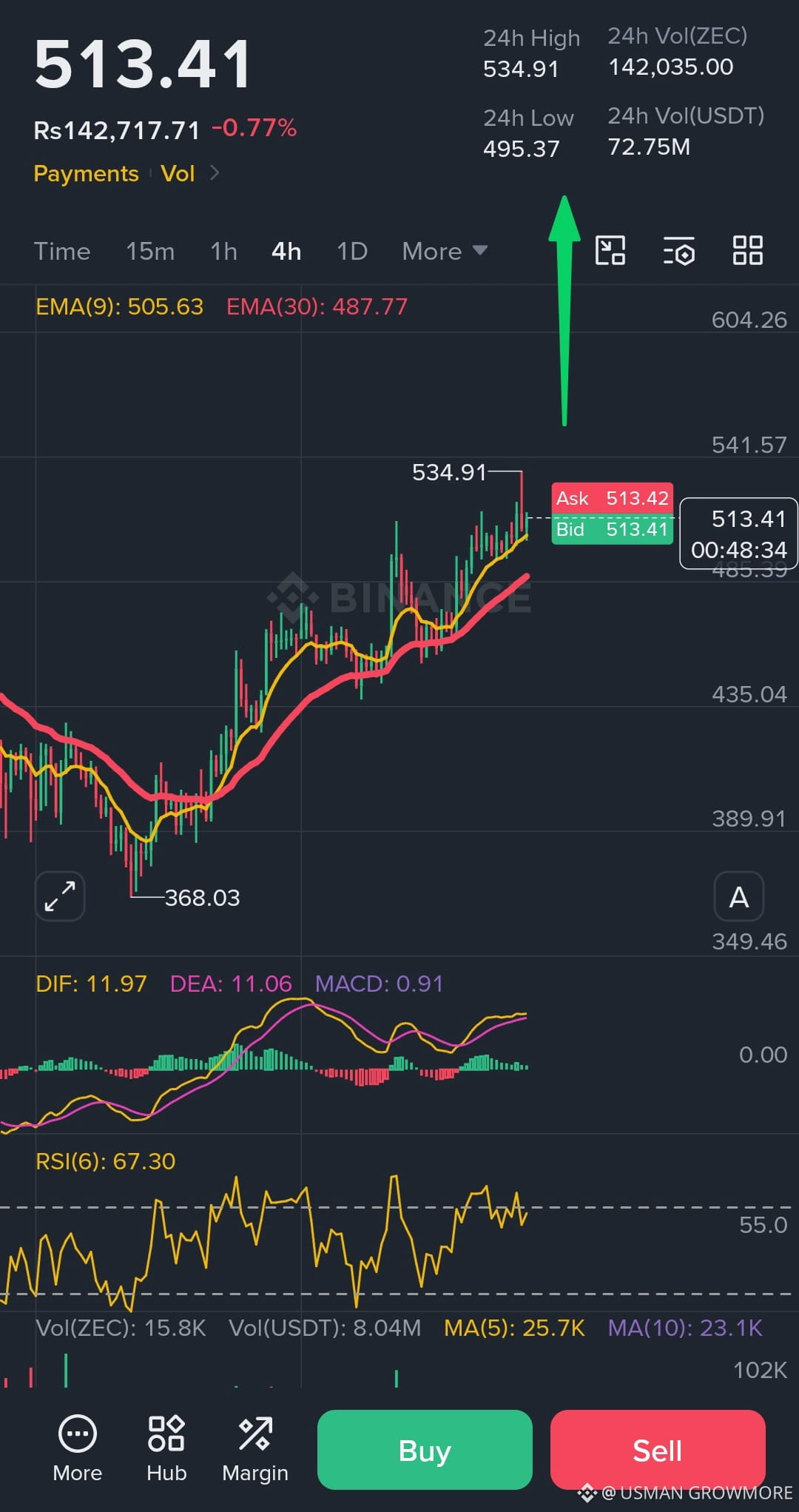This screenshot has width=799, height=1512.
Task: Select the 4h interval tab
Action: 286,252
